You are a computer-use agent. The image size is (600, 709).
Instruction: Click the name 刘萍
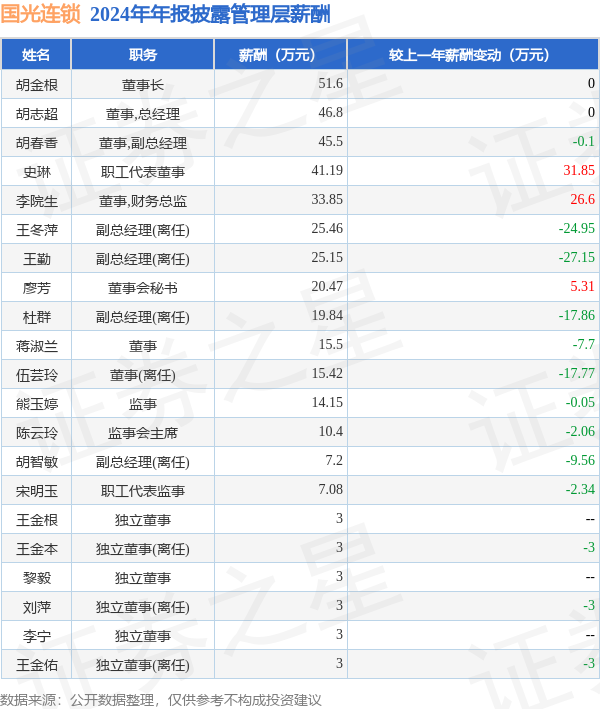coord(37,606)
